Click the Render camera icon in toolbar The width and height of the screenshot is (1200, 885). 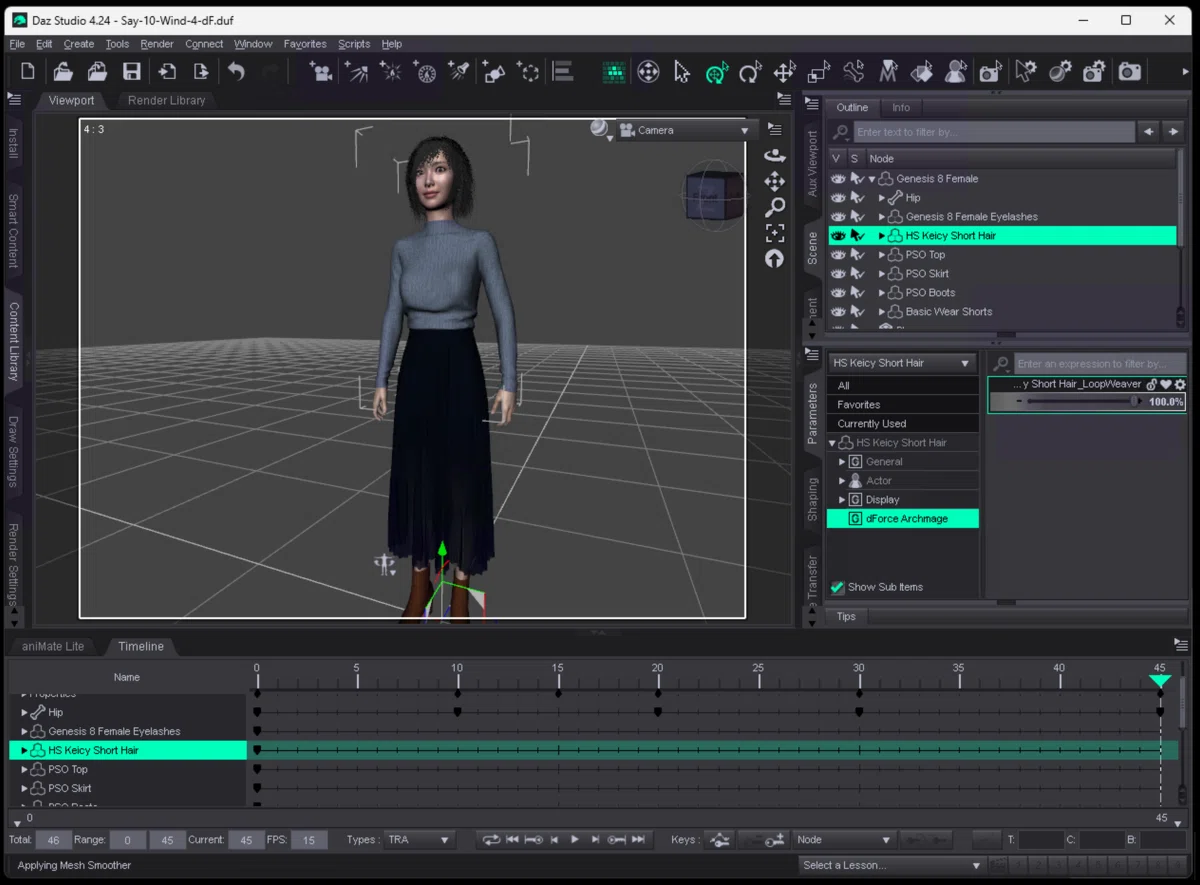click(x=1130, y=72)
